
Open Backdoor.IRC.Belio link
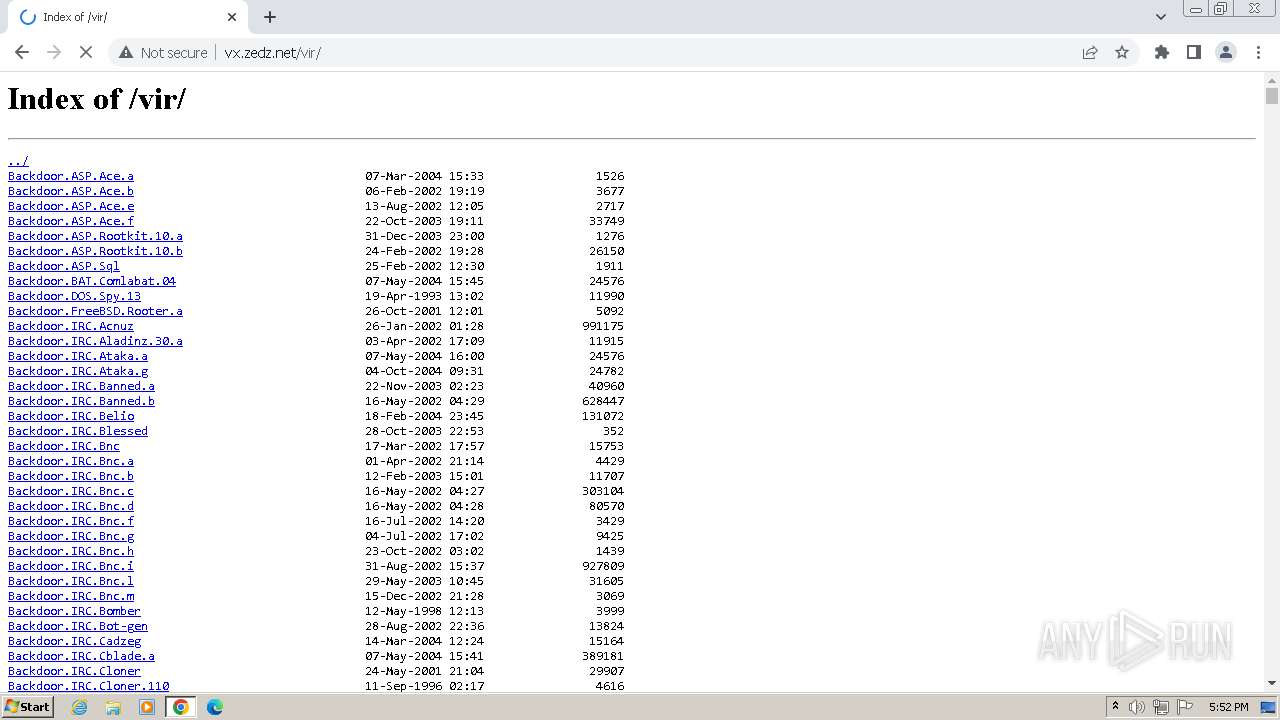pyautogui.click(x=71, y=416)
